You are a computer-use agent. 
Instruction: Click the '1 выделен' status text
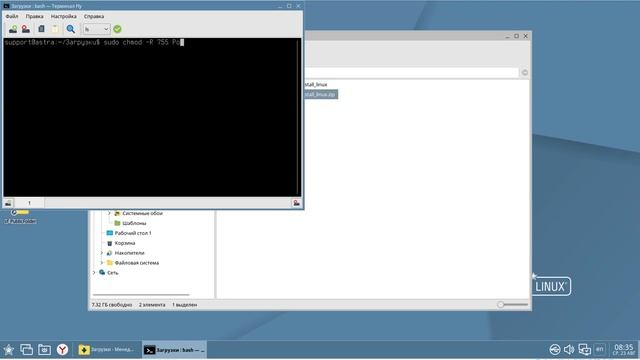[184, 305]
